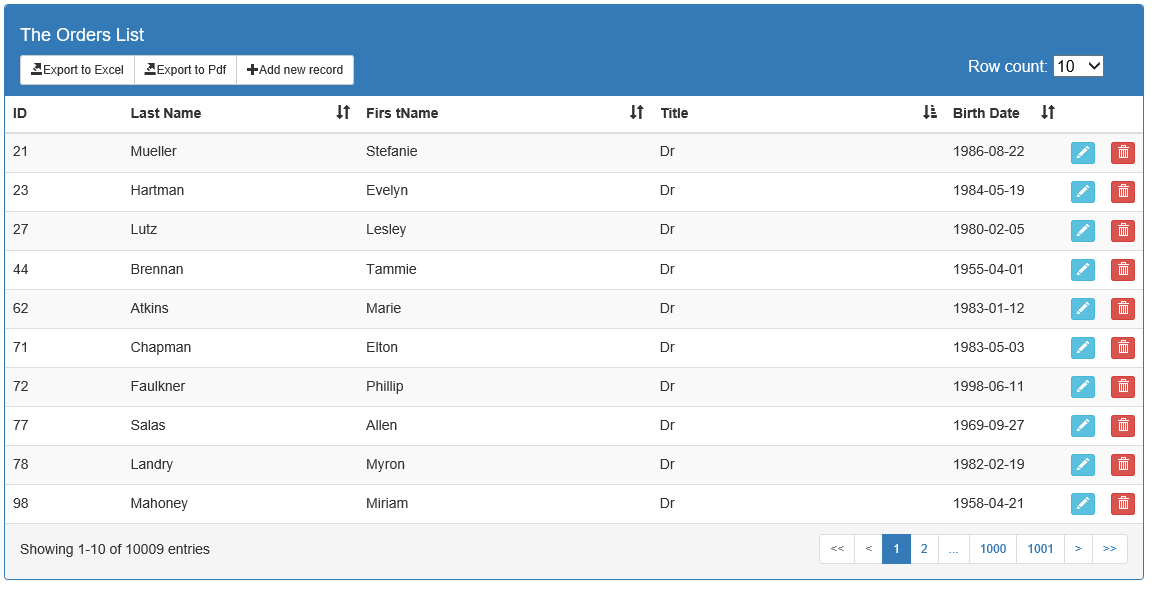Viewport: 1152px width, 591px height.
Task: Go to first page with << button
Action: coord(837,549)
